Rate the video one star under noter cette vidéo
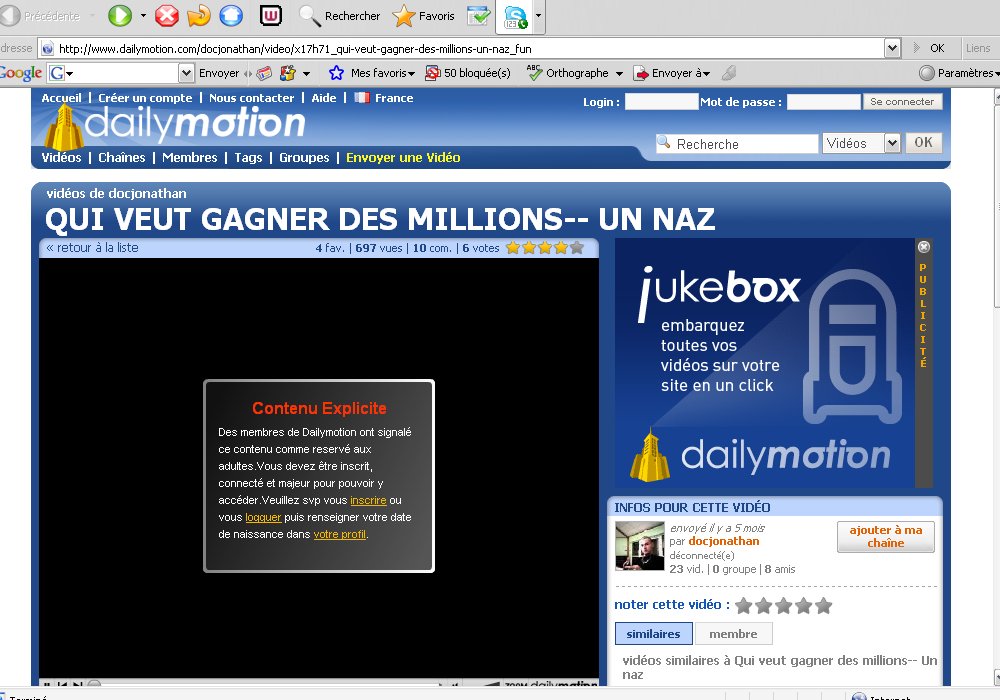Screen dimensions: 1000x700 point(743,606)
